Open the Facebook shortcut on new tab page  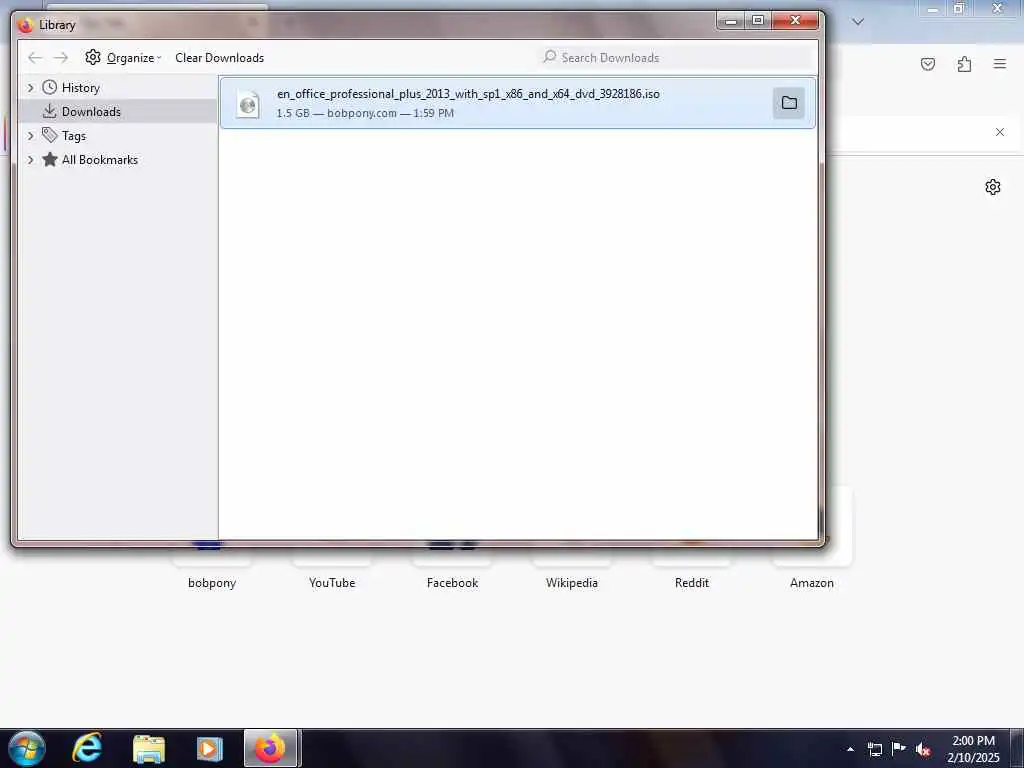click(x=452, y=583)
